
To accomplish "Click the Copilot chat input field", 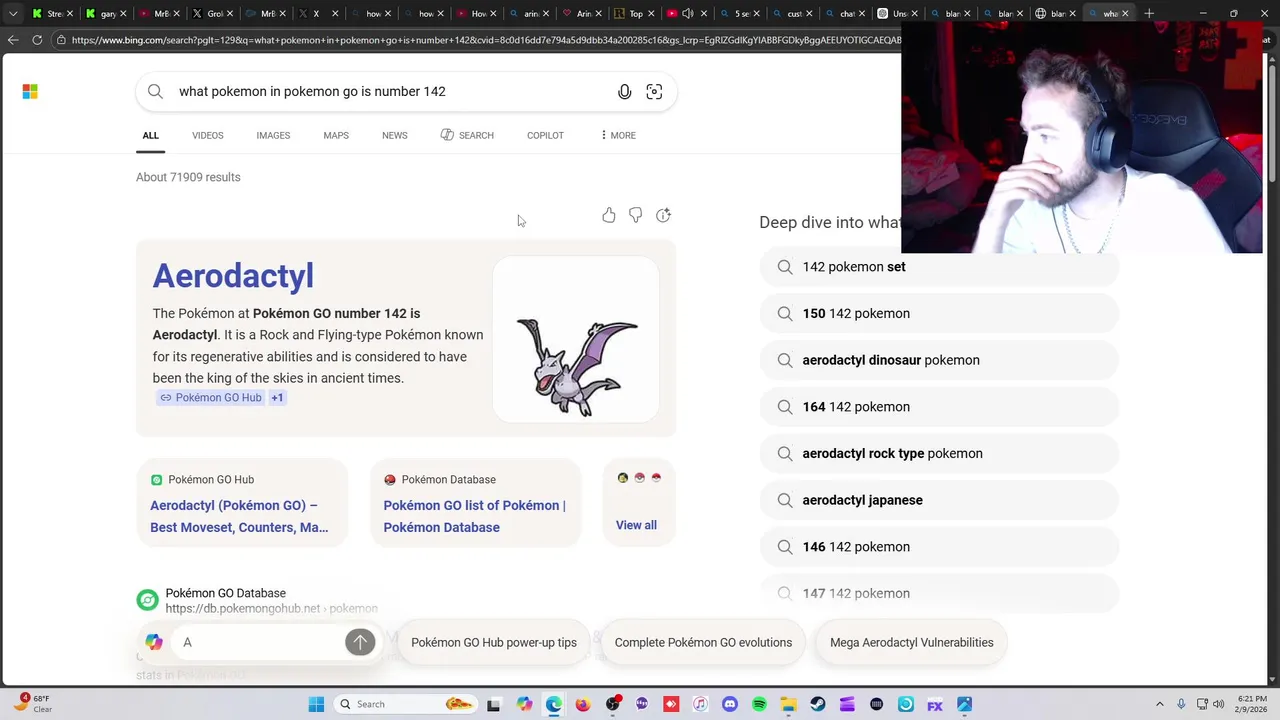I will (260, 642).
